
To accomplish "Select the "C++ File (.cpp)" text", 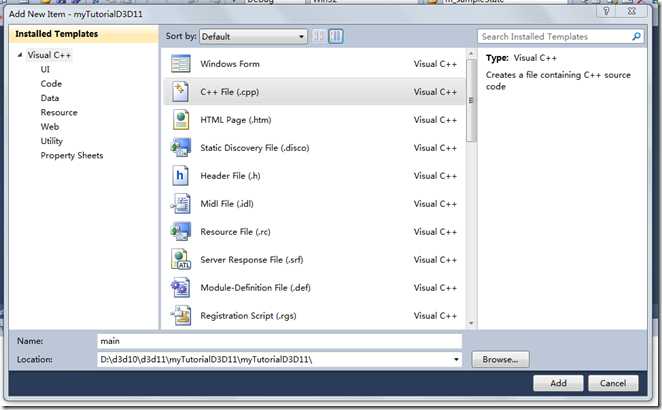I will (230, 92).
